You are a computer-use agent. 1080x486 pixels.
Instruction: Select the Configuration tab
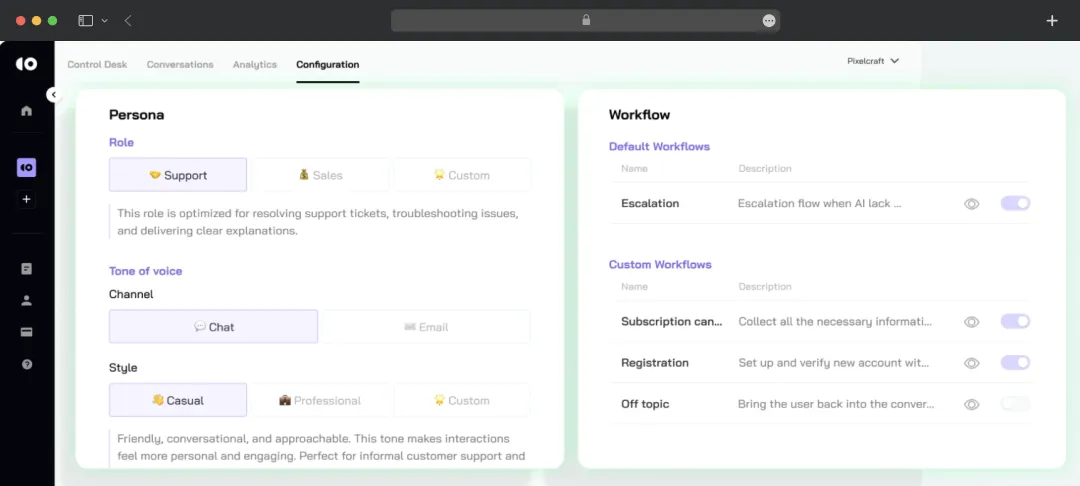click(328, 65)
